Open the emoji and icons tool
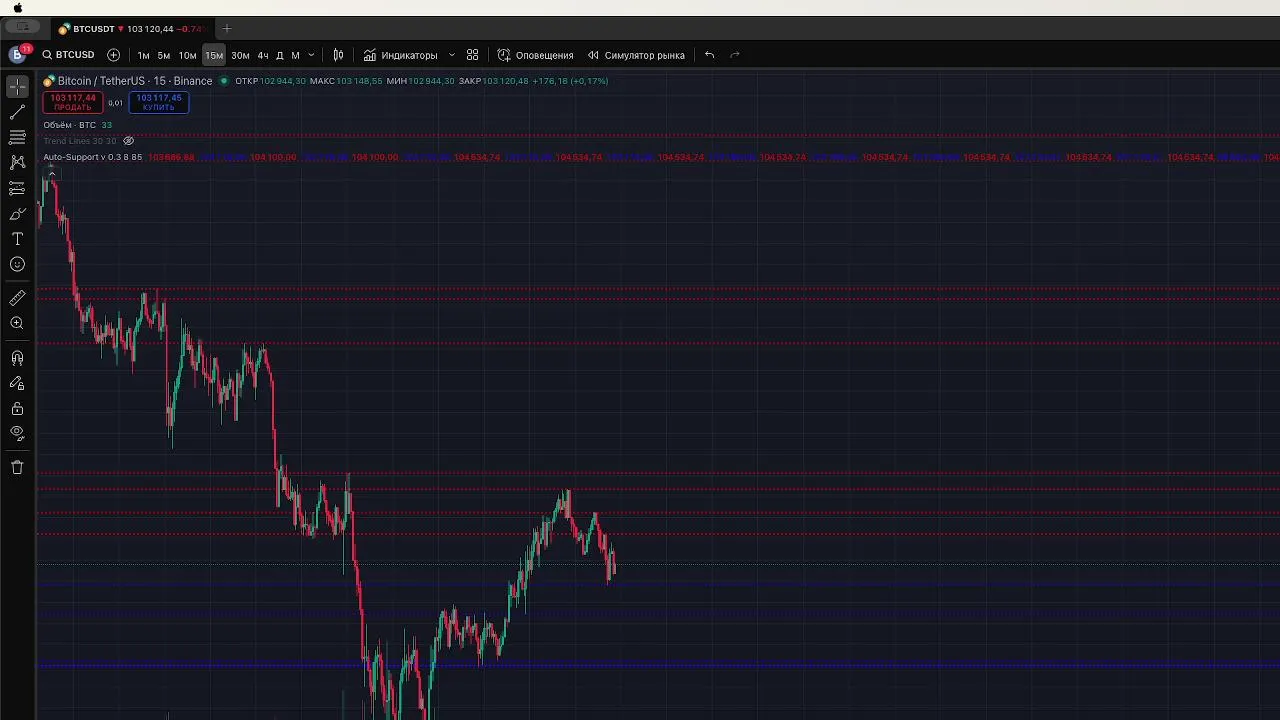Viewport: 1280px width, 720px height. coord(17,265)
